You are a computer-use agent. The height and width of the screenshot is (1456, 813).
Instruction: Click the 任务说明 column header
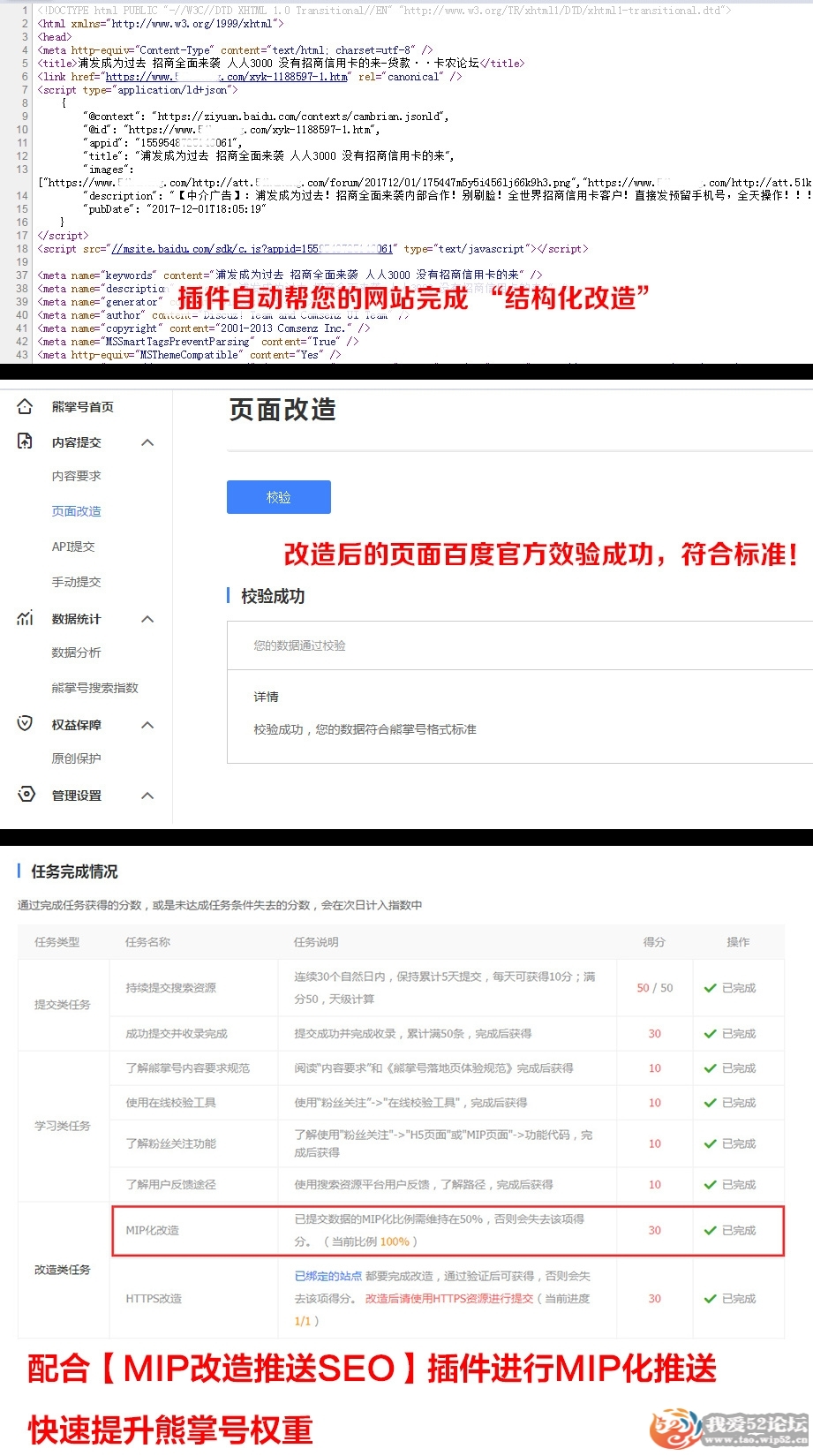pos(316,942)
